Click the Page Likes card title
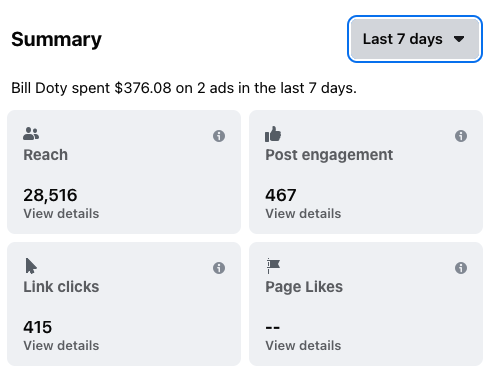490x375 pixels. 304,287
